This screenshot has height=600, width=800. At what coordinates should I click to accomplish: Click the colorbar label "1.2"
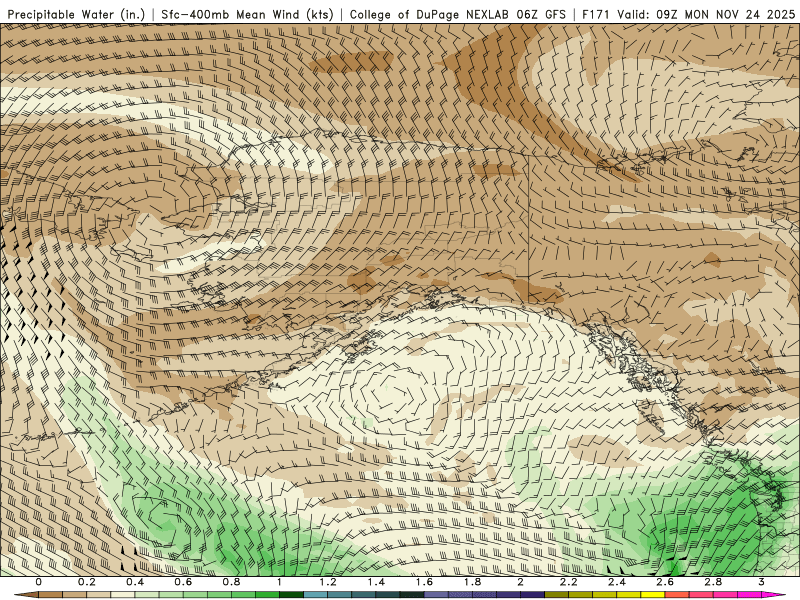point(328,582)
